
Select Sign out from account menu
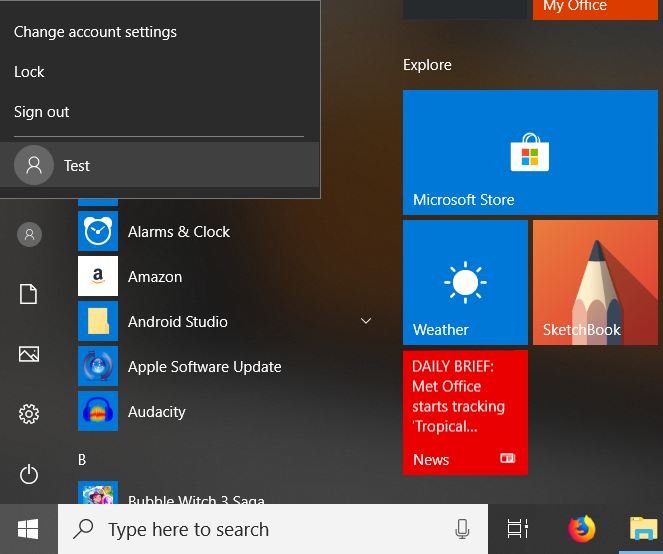tap(42, 112)
